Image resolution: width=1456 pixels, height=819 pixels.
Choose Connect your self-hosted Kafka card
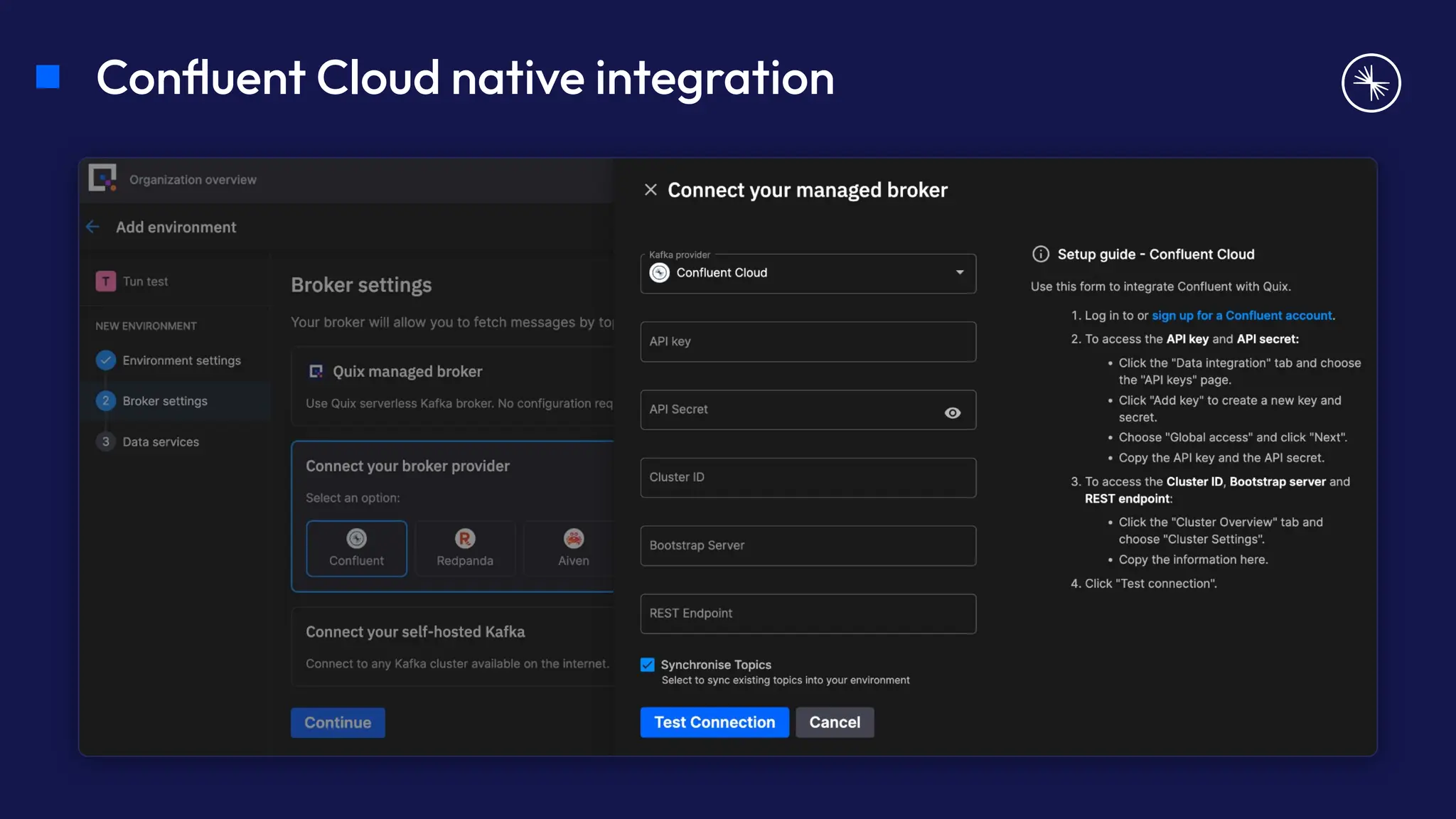(x=453, y=646)
